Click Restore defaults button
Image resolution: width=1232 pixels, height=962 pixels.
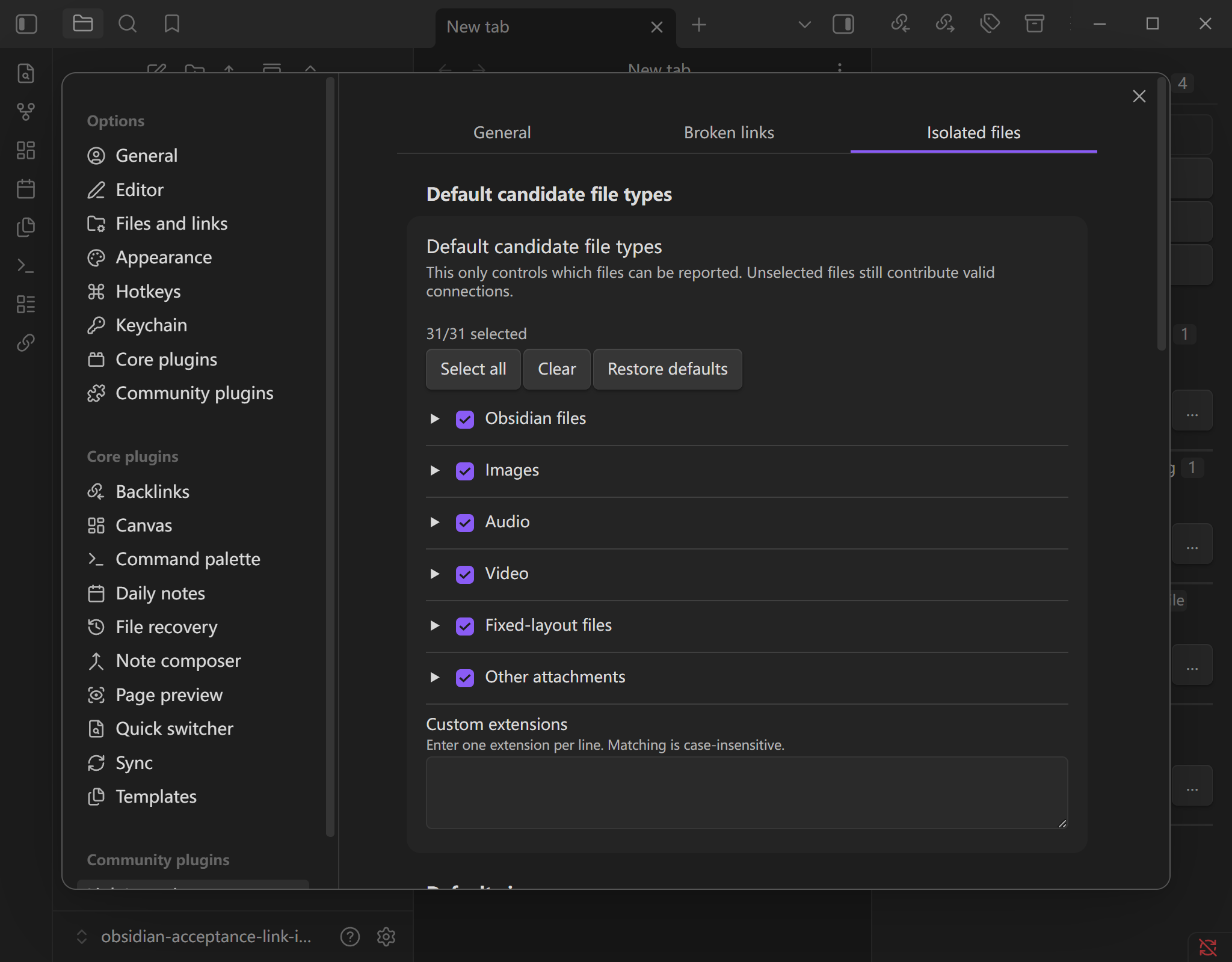point(668,369)
